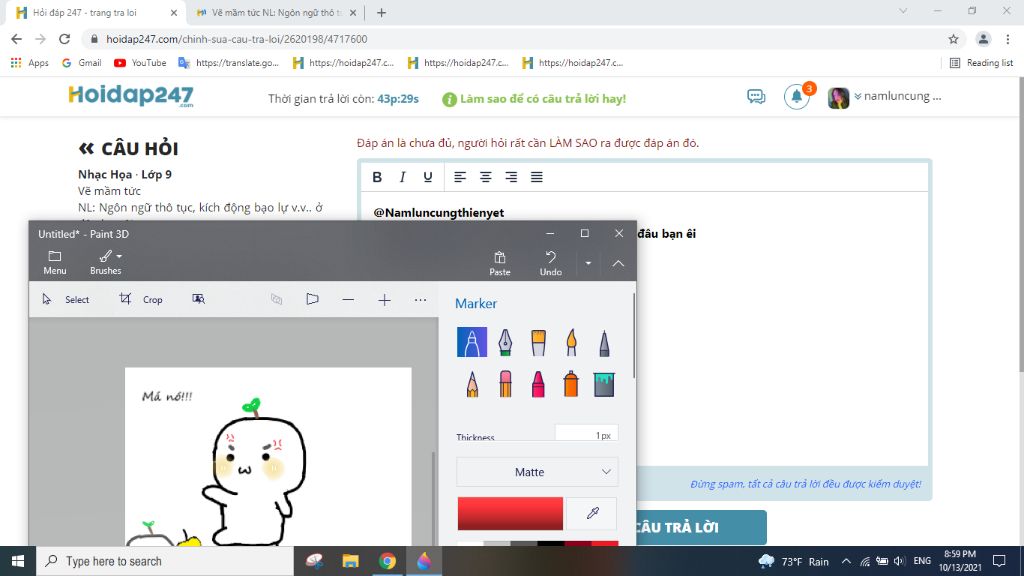Expand the Paint 3D history dropdown arrow
Viewport: 1024px width, 576px height.
588,263
